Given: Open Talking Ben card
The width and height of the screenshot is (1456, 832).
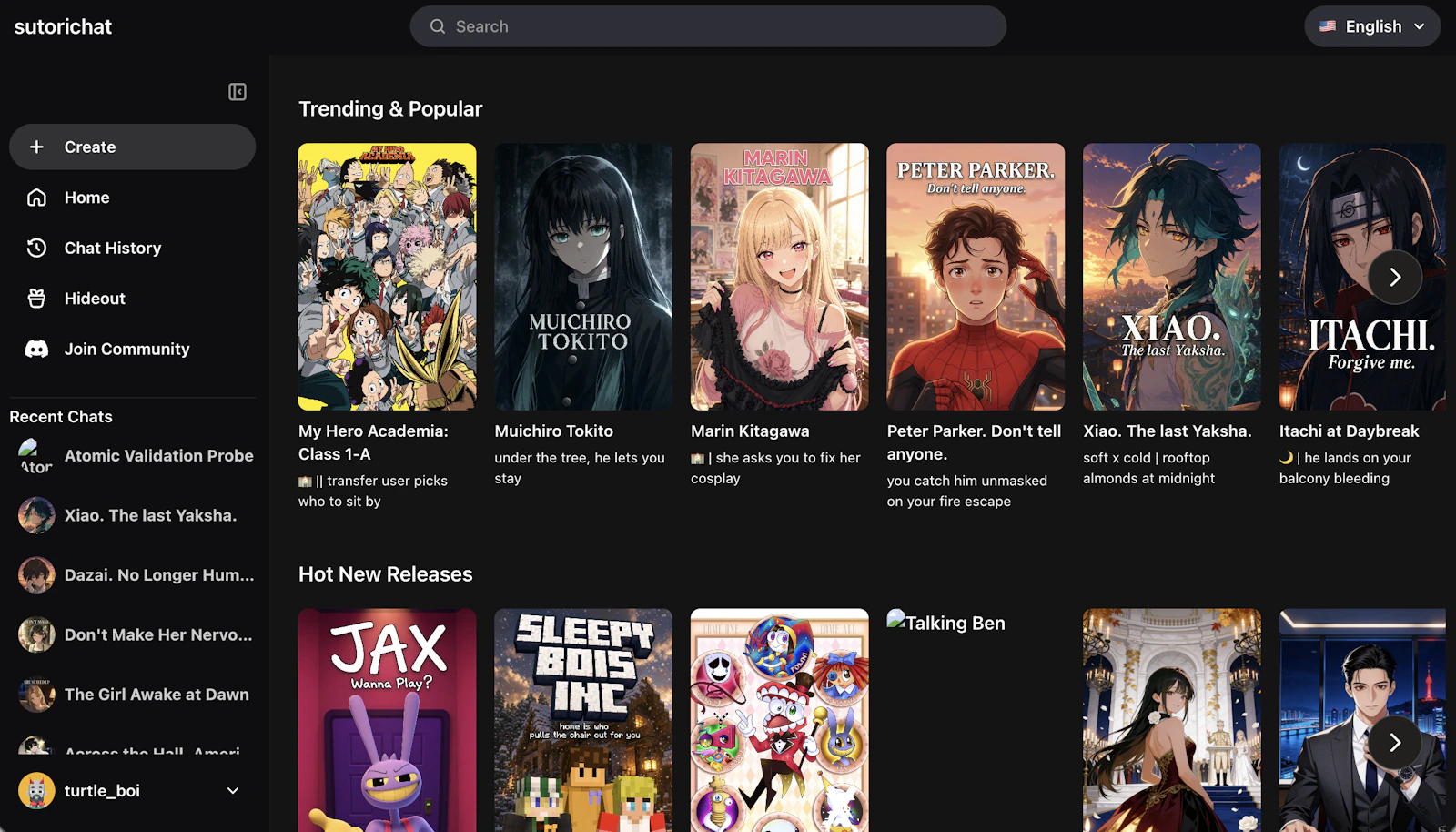Looking at the screenshot, I should [x=976, y=720].
